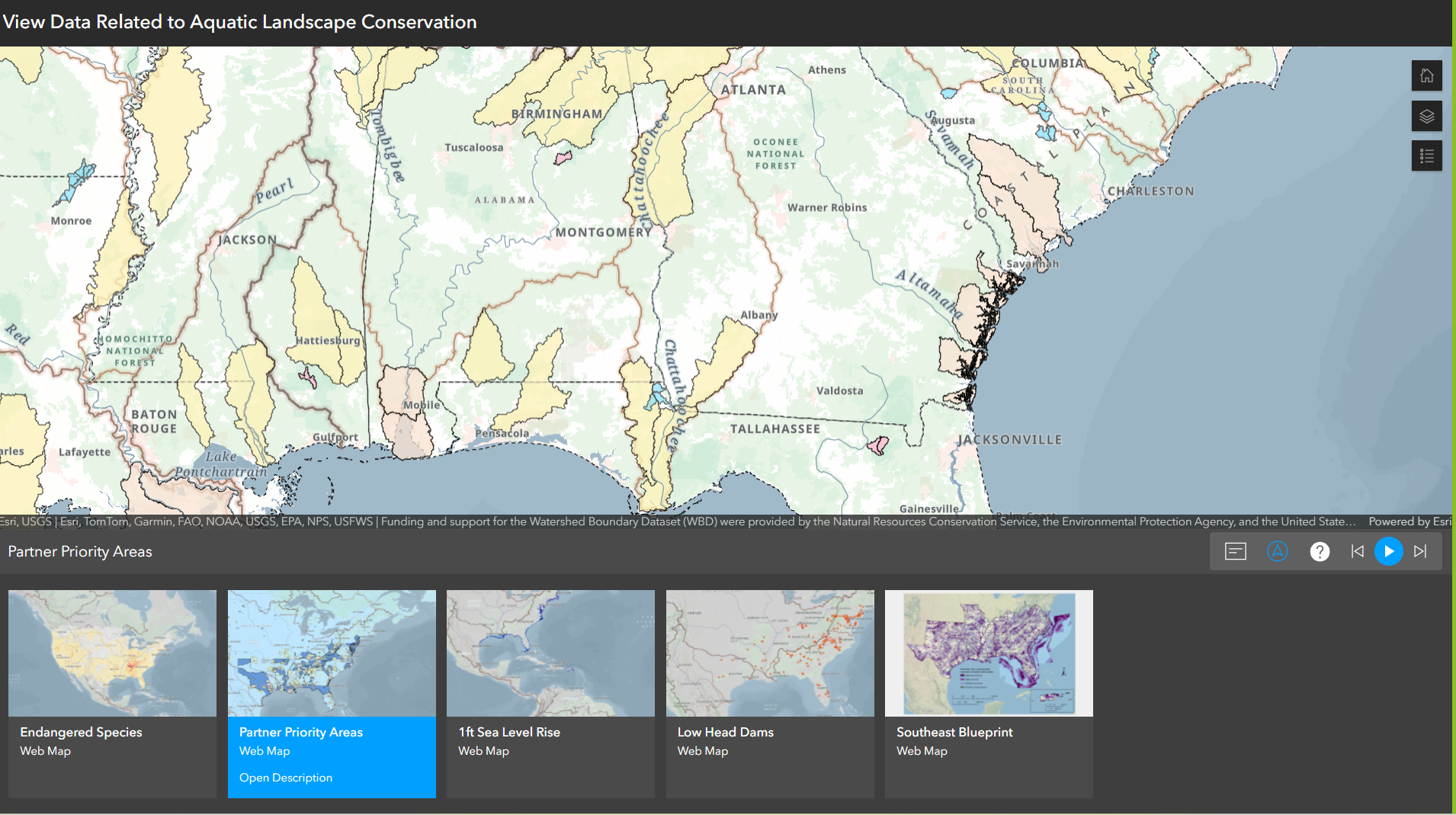Screen dimensions: 1456x815
Task: Switch to the Low Head Dams map
Action: [770, 653]
